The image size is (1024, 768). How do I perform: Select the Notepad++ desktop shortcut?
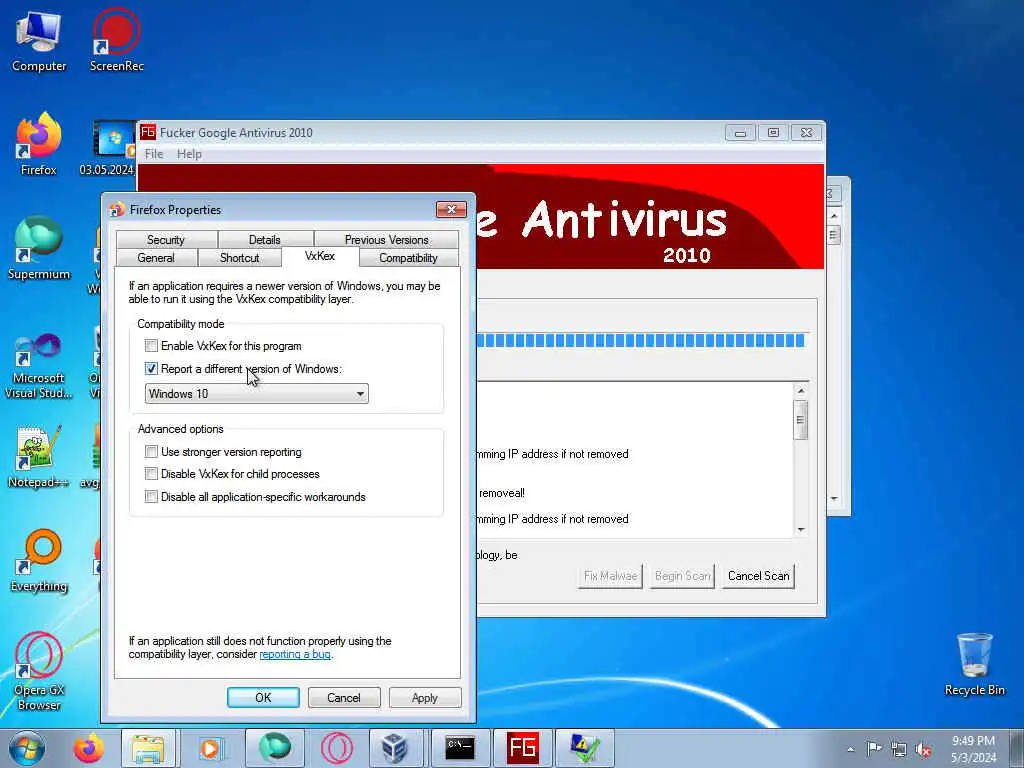[39, 457]
